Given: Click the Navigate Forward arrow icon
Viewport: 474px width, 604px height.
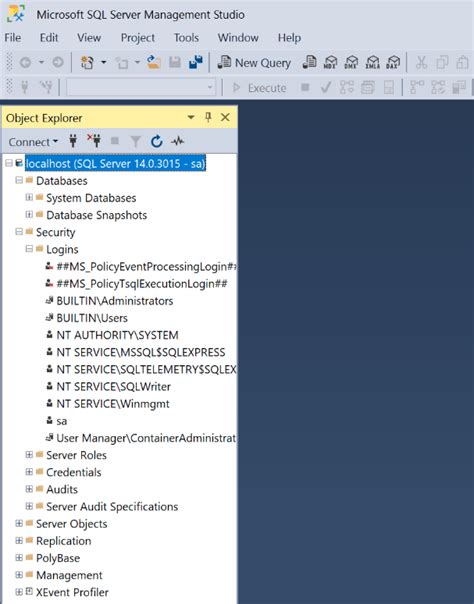Looking at the screenshot, I should coord(58,62).
